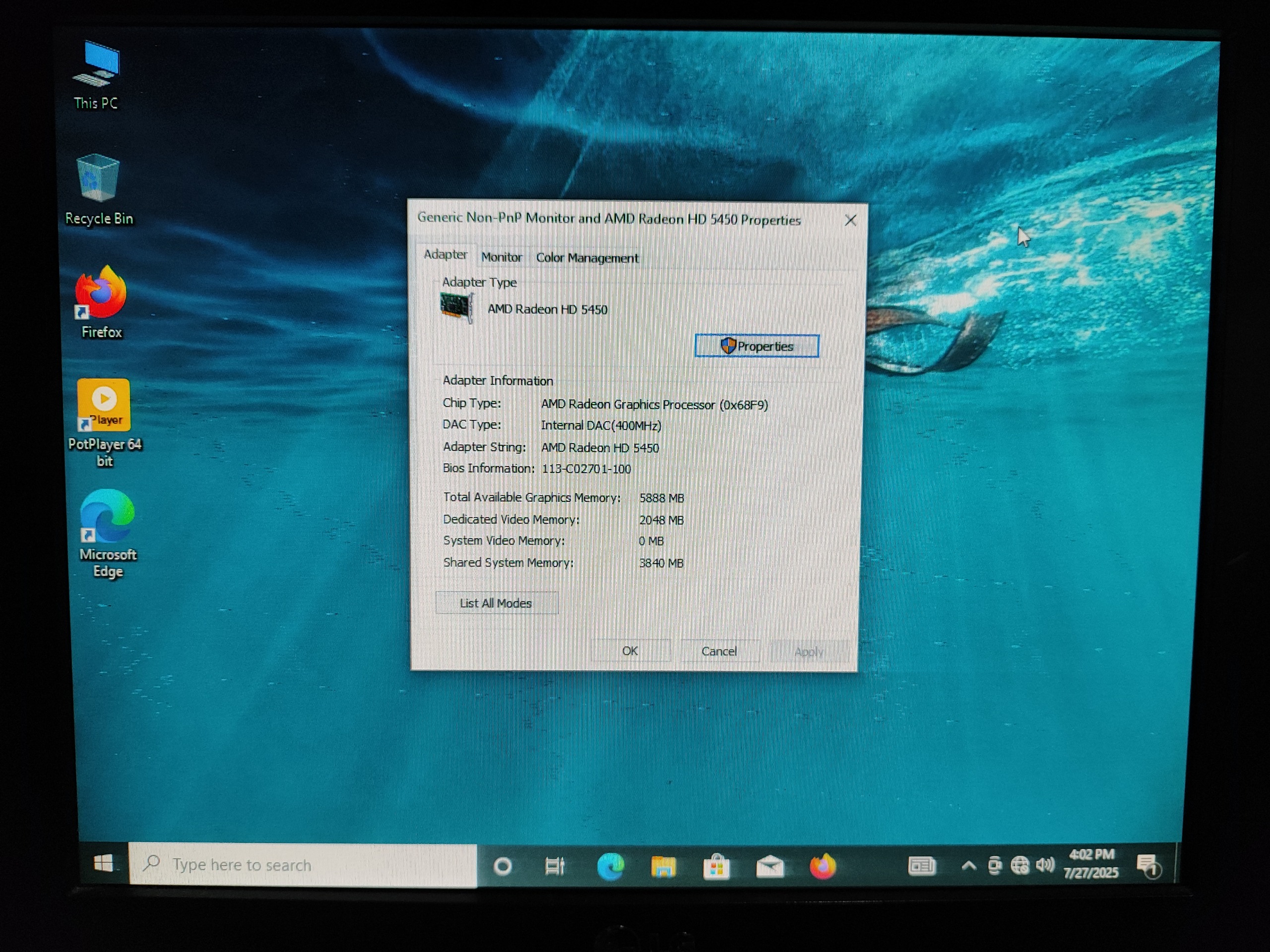Click the System Video Memory 0 MB value

651,541
